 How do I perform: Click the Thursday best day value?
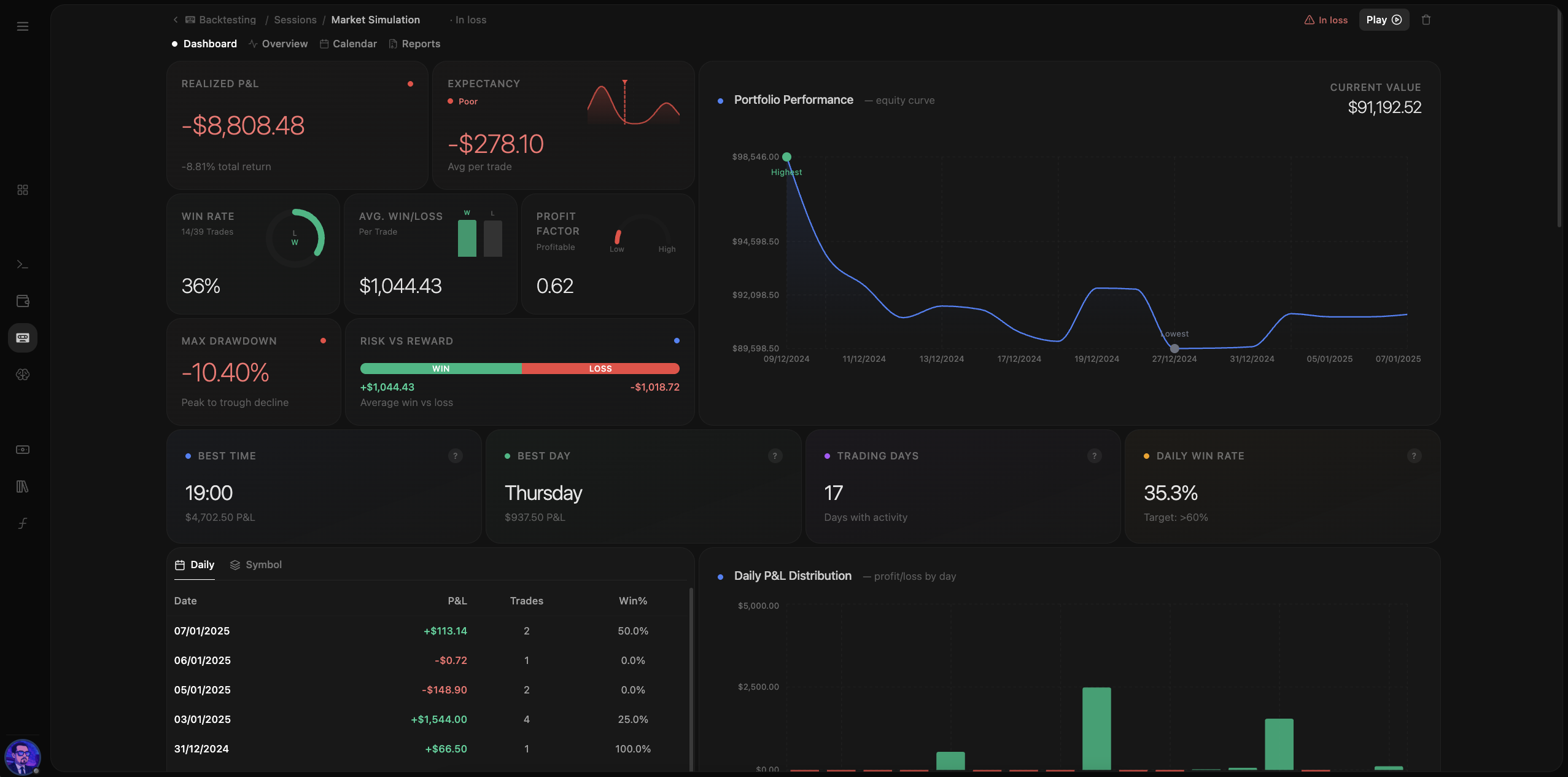(x=543, y=493)
